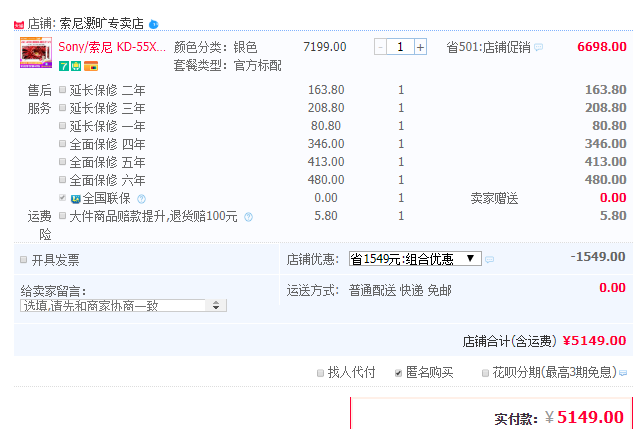Viewport: 637px width, 429px height.
Task: Click the blue 全国联保 shield icon
Action: click(76, 199)
